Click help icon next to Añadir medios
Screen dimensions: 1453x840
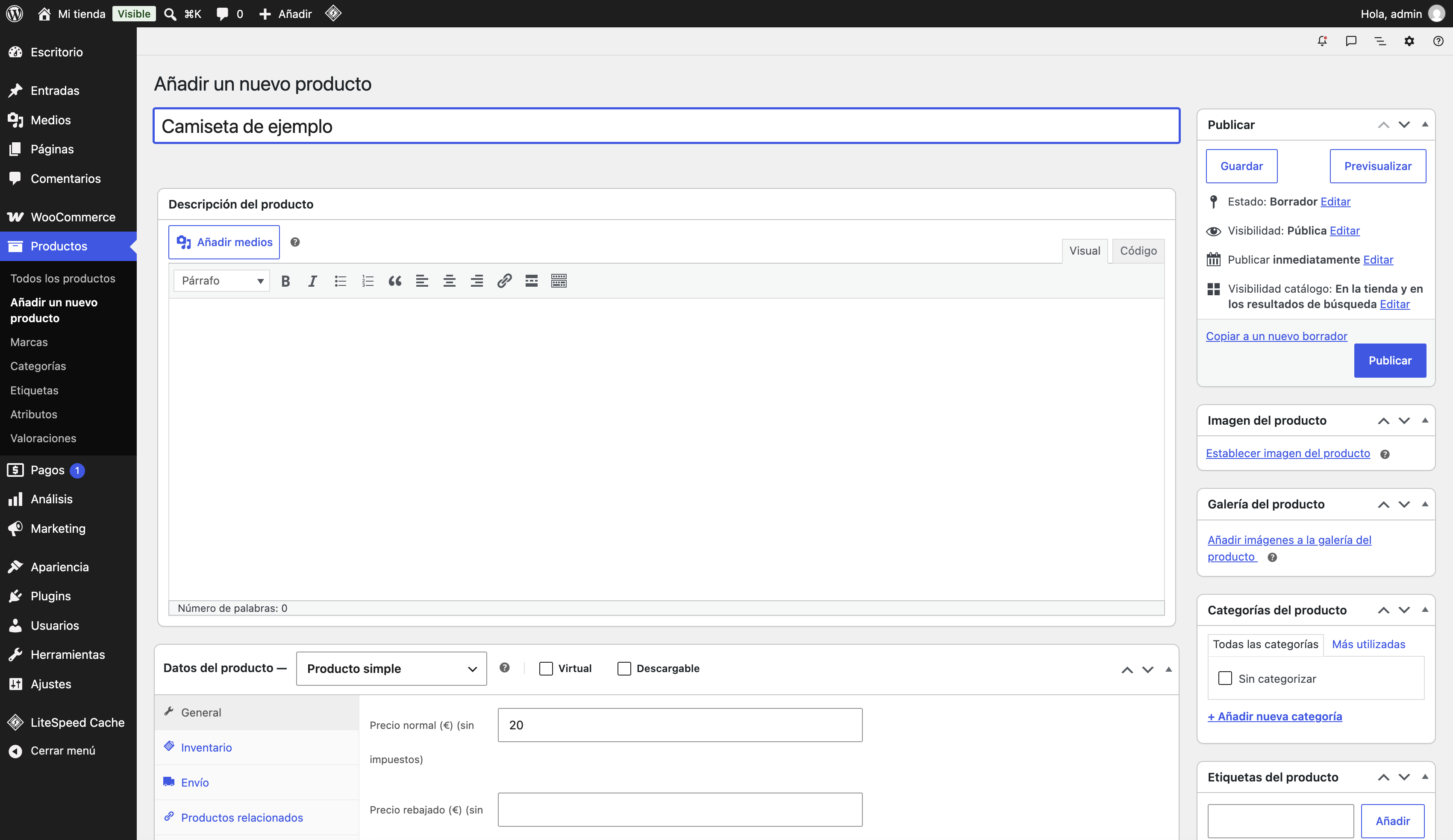coord(294,242)
